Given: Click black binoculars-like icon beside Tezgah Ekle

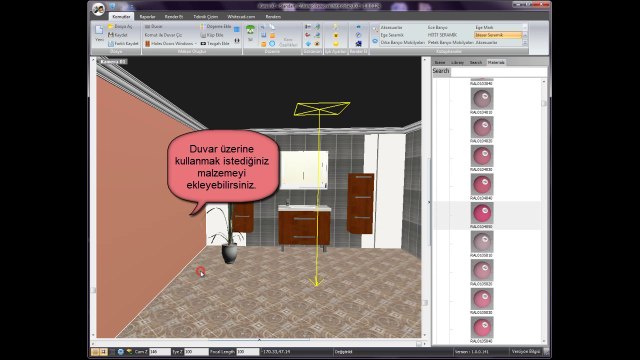Looking at the screenshot, I should click(237, 41).
